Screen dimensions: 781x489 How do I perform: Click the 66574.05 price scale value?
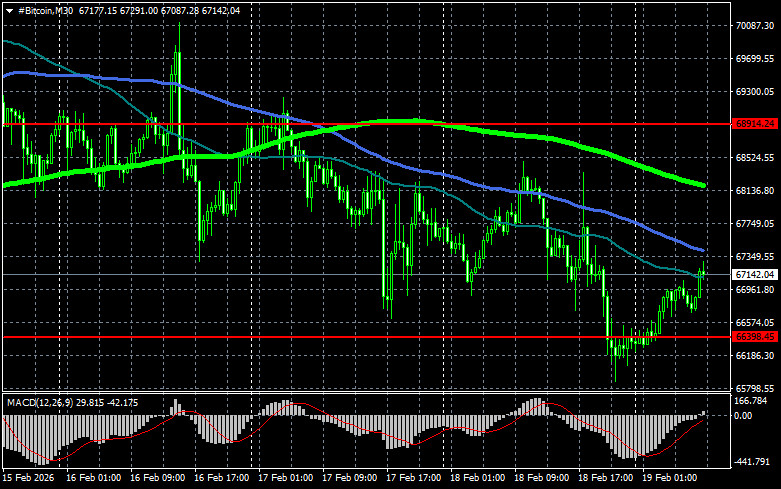(755, 323)
